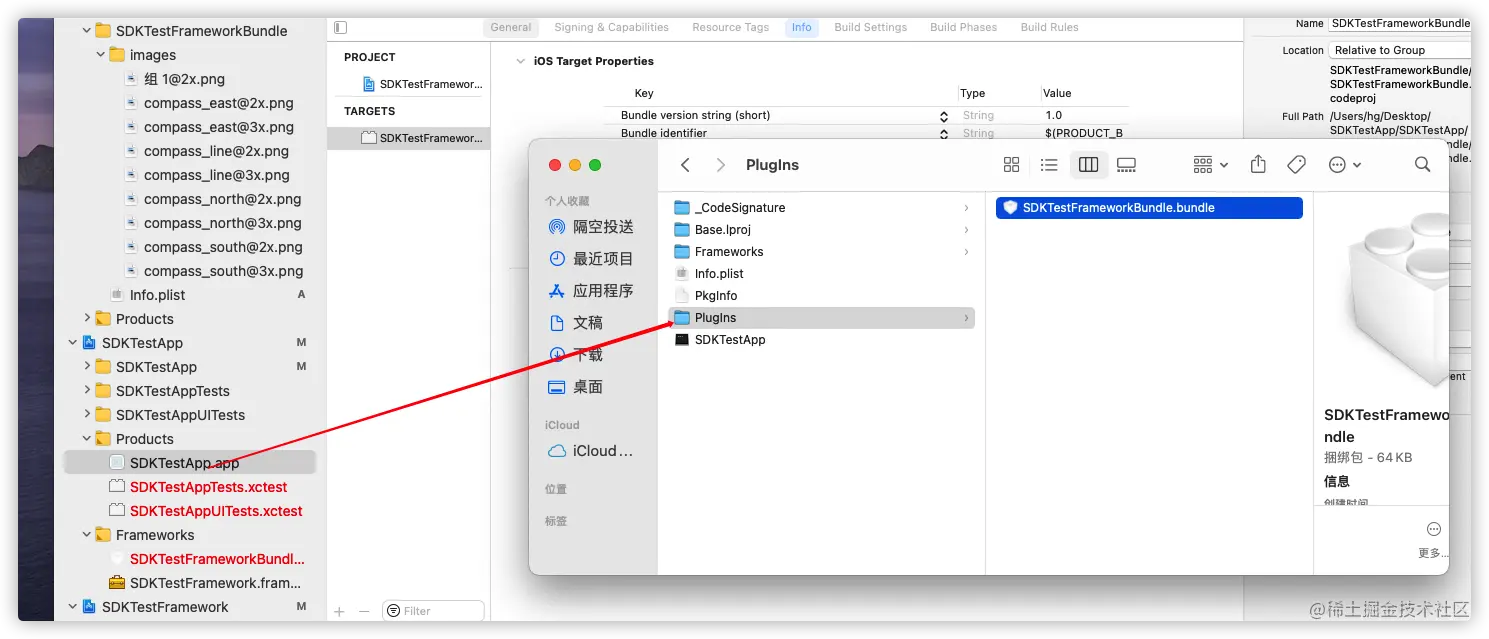Select SDKTestApp executable in Finder

(821, 340)
